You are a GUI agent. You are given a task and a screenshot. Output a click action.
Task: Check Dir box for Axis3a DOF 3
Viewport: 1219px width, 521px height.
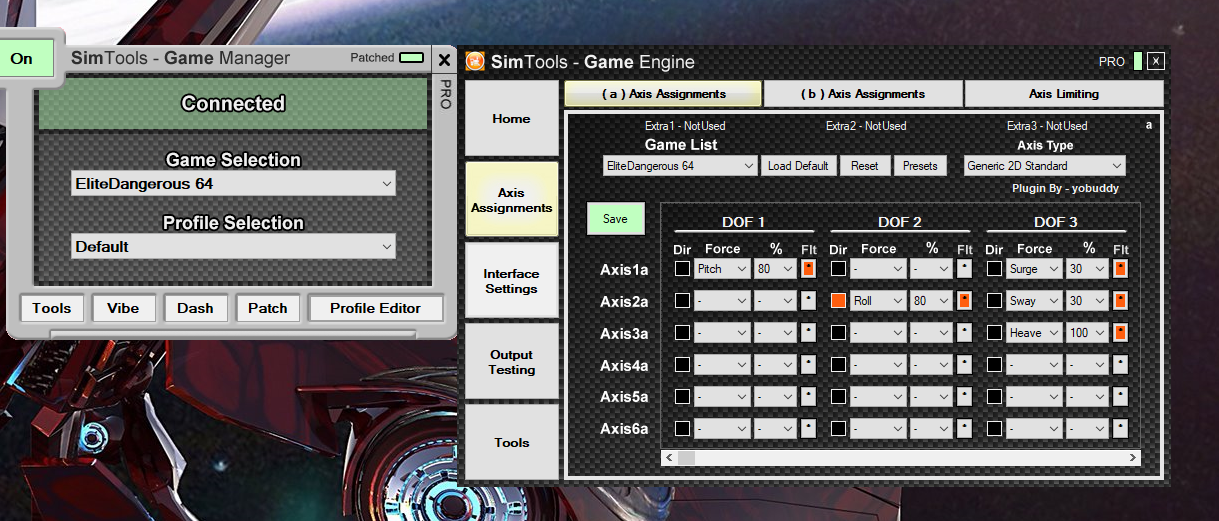(x=994, y=333)
